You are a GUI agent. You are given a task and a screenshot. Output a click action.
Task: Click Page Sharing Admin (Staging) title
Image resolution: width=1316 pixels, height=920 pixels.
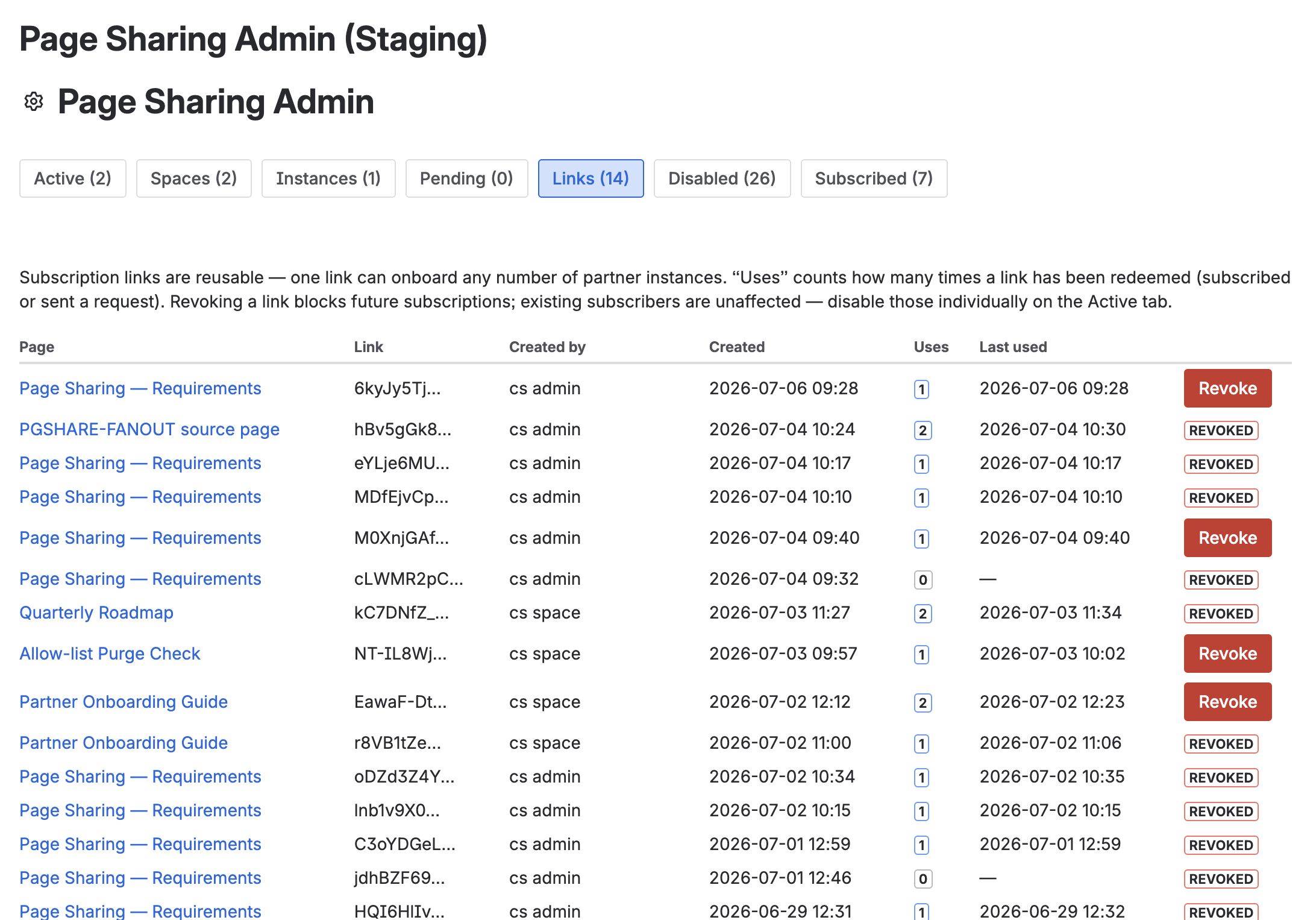tap(253, 39)
